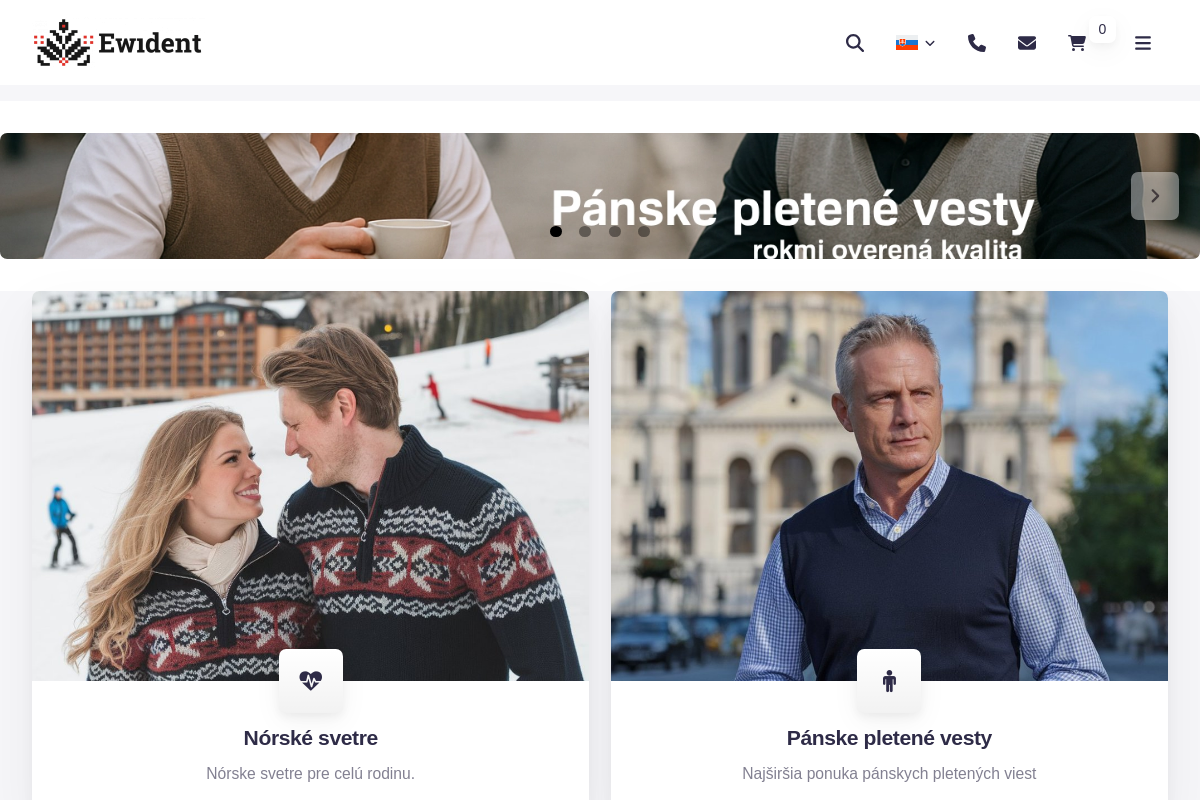The width and height of the screenshot is (1200, 800).
Task: Open the Nórské svetre heading link
Action: pyautogui.click(x=311, y=738)
